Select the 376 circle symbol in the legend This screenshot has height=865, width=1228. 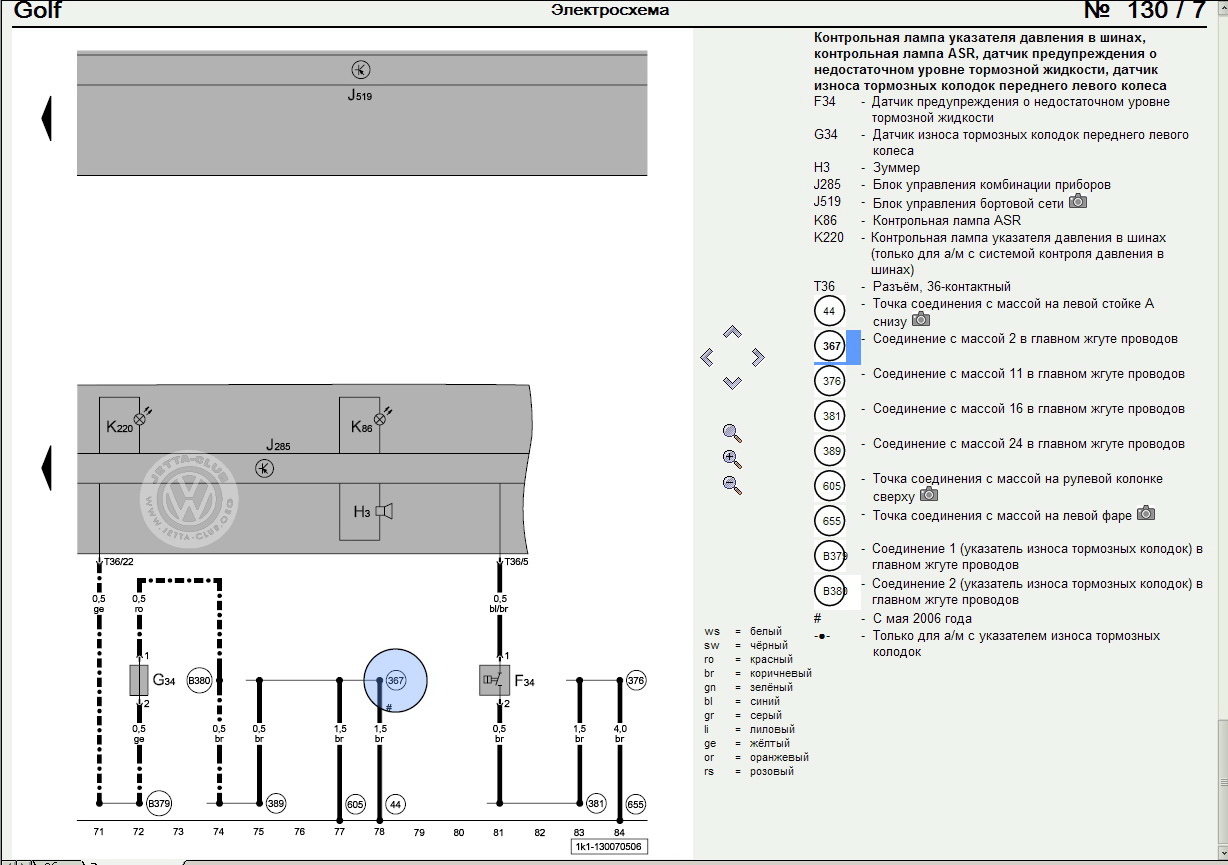830,382
